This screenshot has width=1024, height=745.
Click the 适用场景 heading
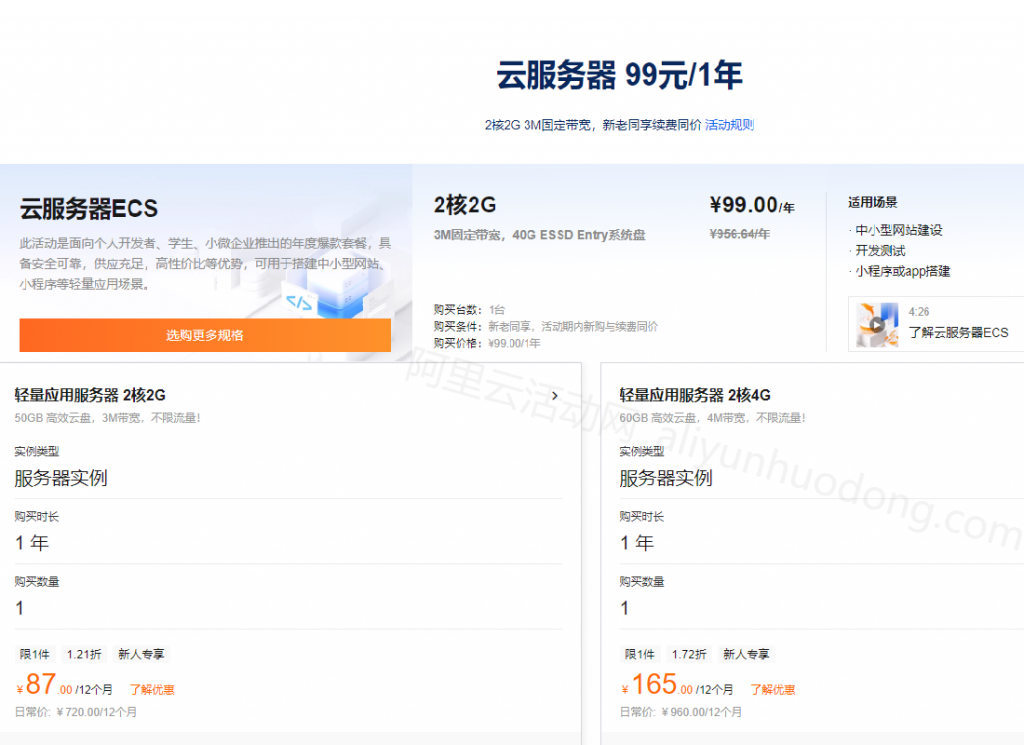pyautogui.click(x=872, y=202)
